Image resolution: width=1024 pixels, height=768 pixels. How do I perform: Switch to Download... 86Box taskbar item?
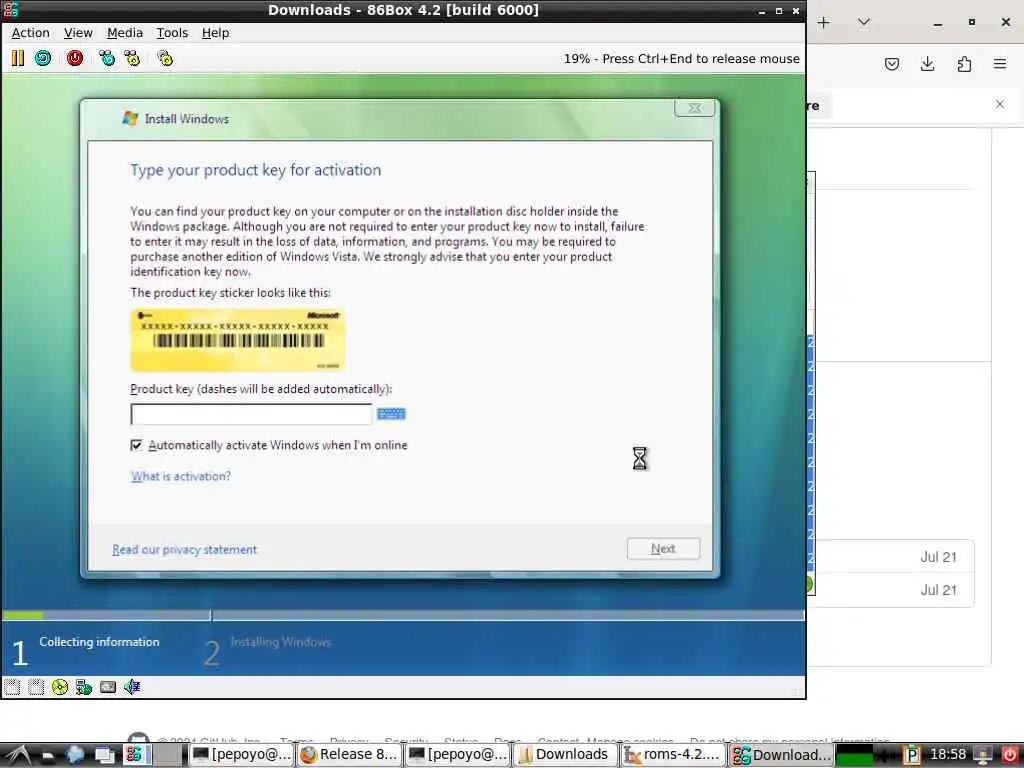pos(781,755)
